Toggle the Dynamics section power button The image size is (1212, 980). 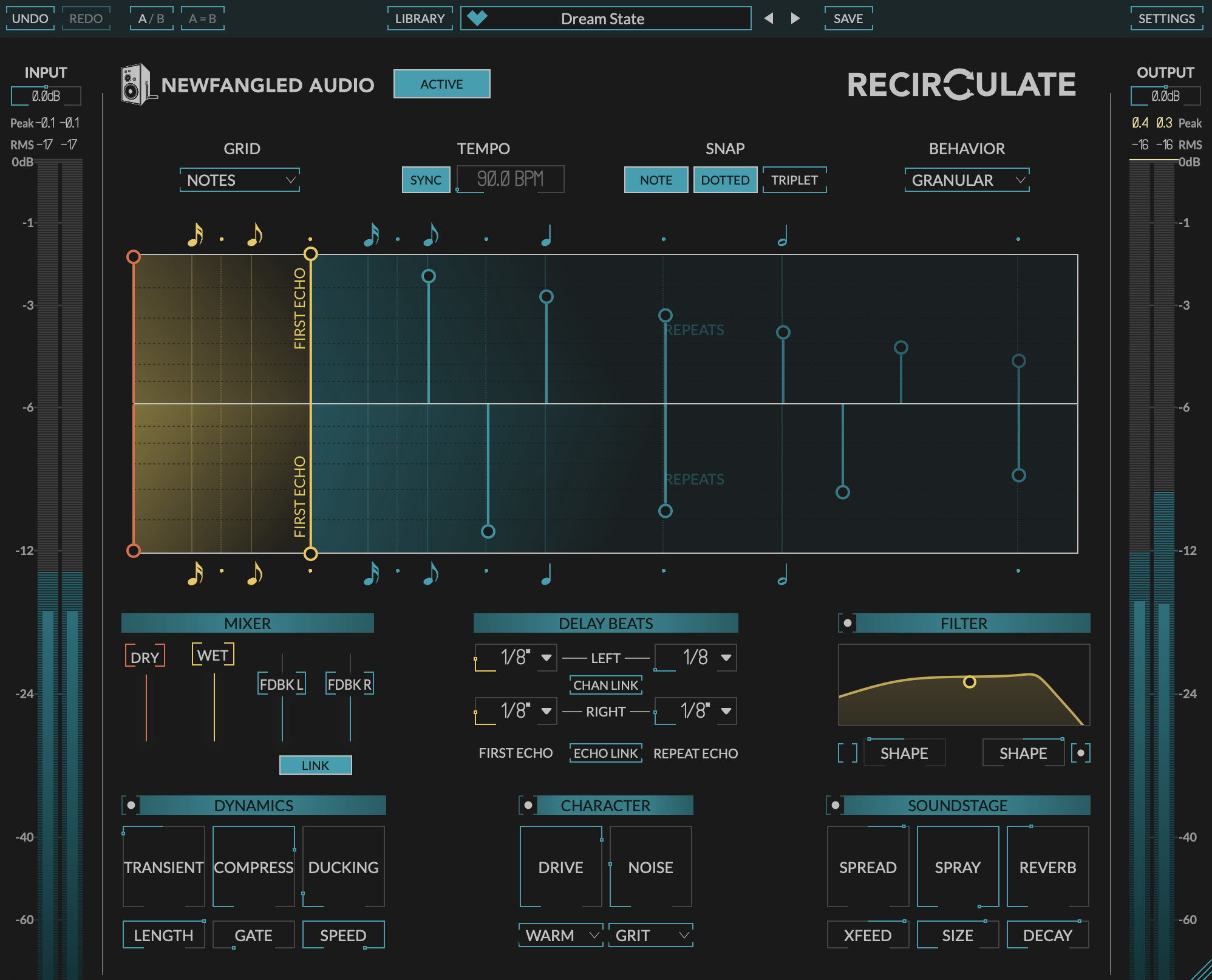tap(131, 805)
